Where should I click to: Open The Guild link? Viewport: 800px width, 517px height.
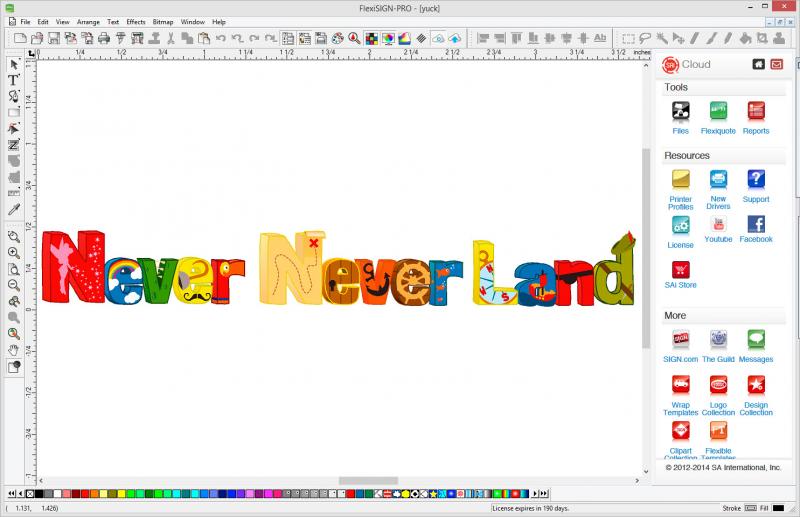click(x=718, y=346)
